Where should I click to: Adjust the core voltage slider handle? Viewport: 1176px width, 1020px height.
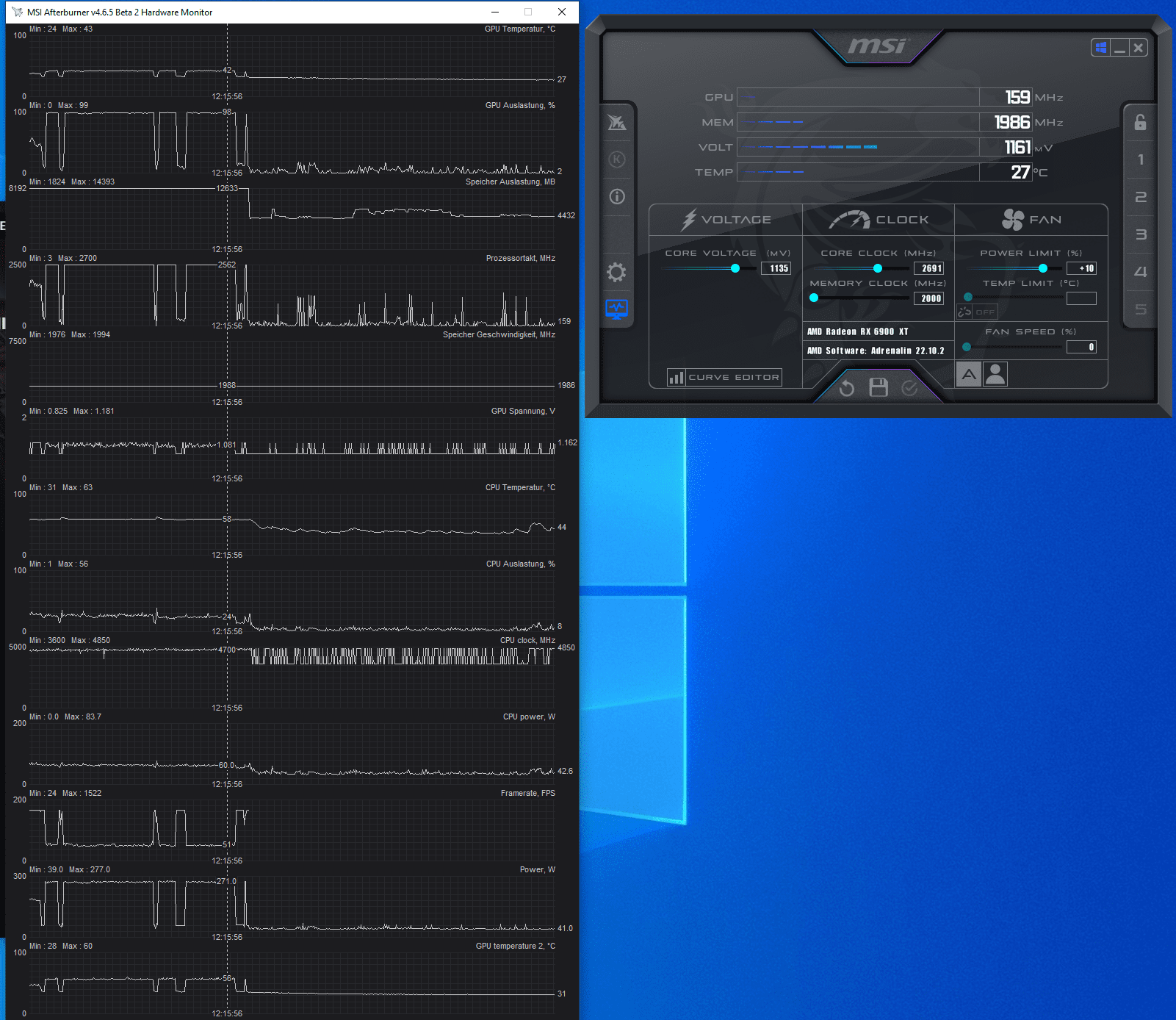click(735, 268)
